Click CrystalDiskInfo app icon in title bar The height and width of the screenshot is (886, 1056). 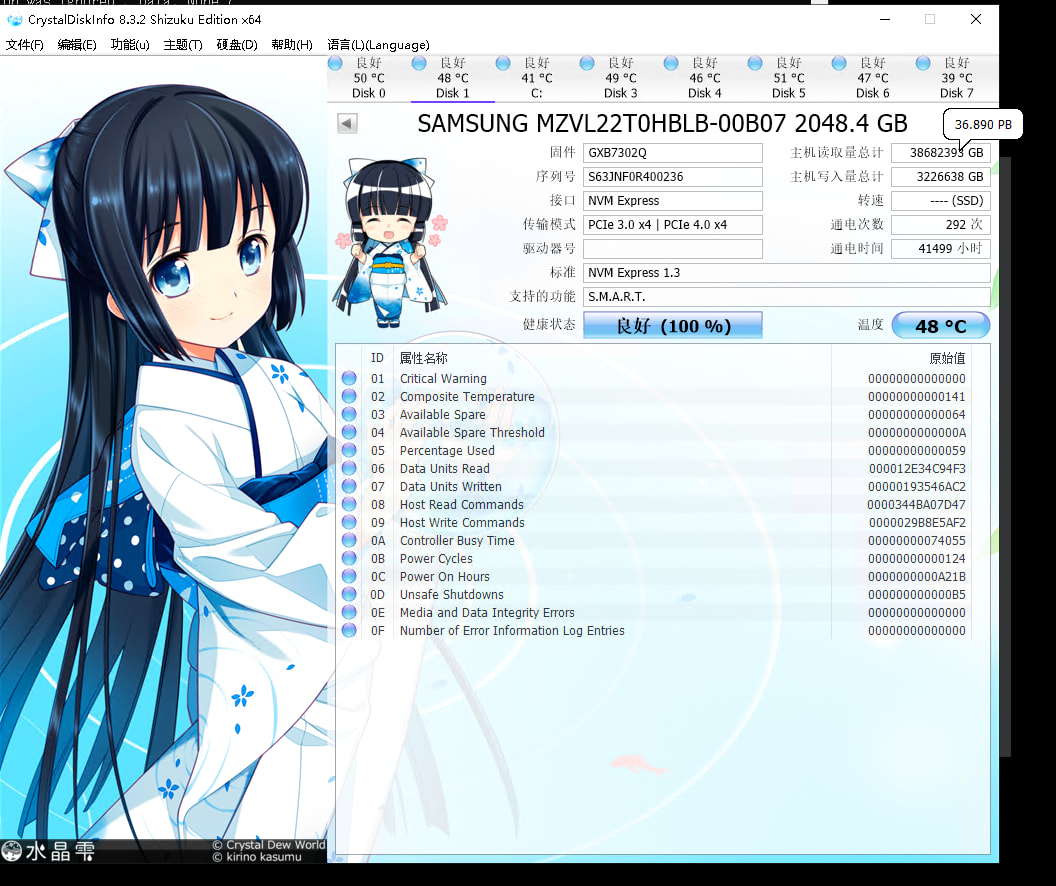pyautogui.click(x=14, y=20)
